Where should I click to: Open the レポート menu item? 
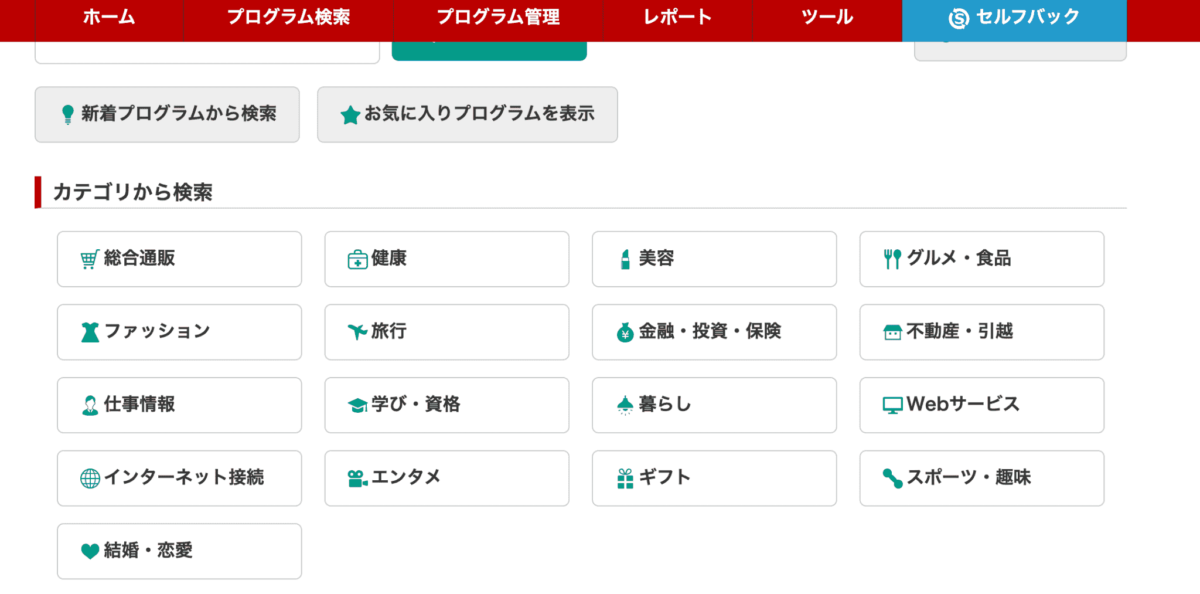coord(678,17)
